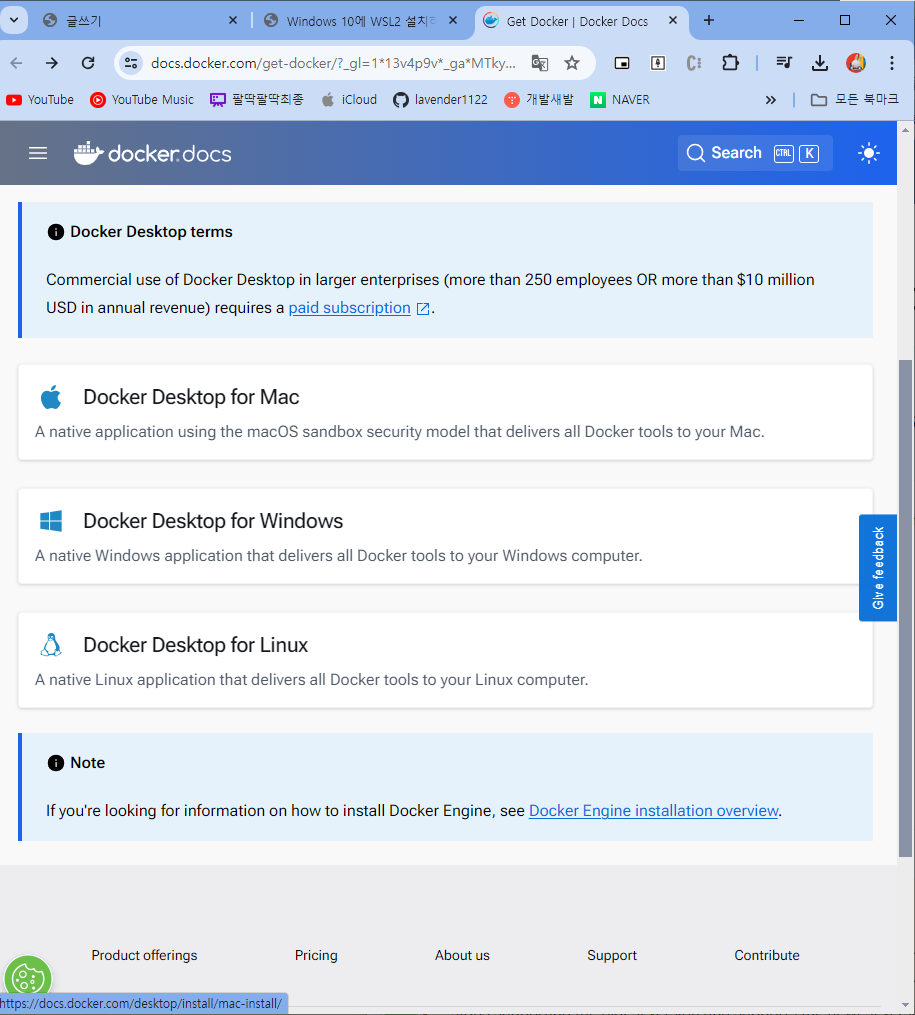
Task: Click the page vertical scrollbar thumb
Action: [x=905, y=608]
